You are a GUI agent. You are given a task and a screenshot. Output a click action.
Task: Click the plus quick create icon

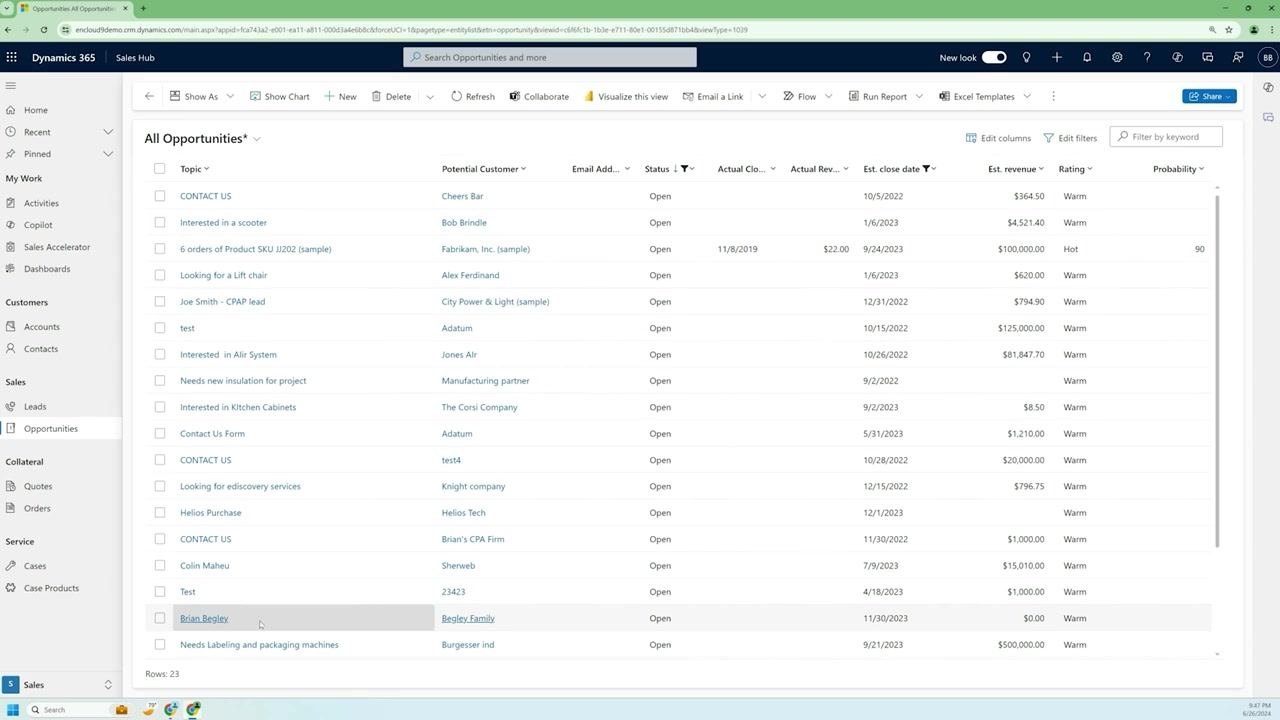click(x=1056, y=57)
